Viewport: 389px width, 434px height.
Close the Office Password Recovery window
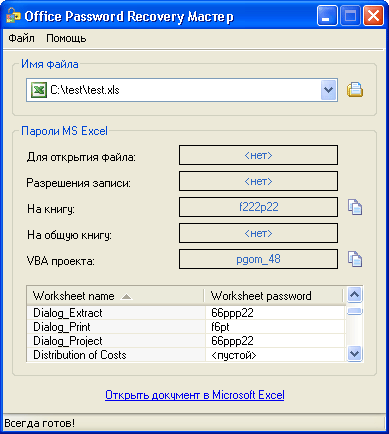click(x=373, y=16)
